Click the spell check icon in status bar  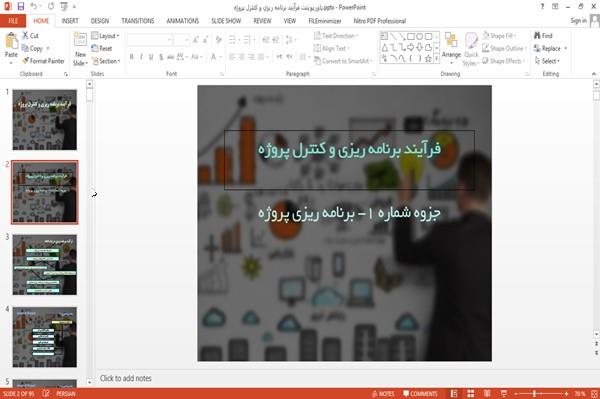[46, 394]
